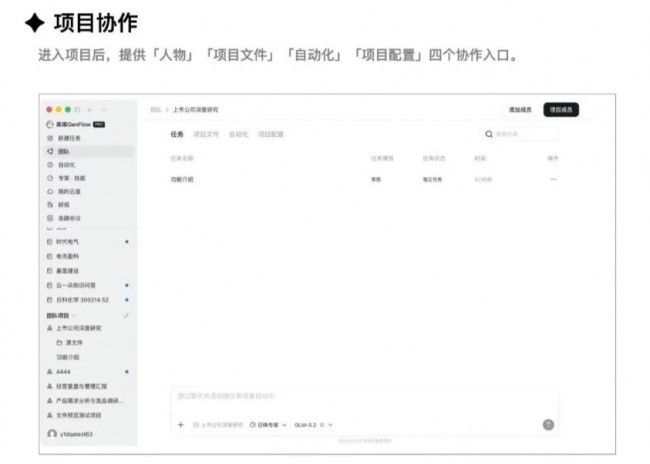This screenshot has height=464, width=650.
Task: Click the y1dqatest63 username
Action: click(x=76, y=434)
